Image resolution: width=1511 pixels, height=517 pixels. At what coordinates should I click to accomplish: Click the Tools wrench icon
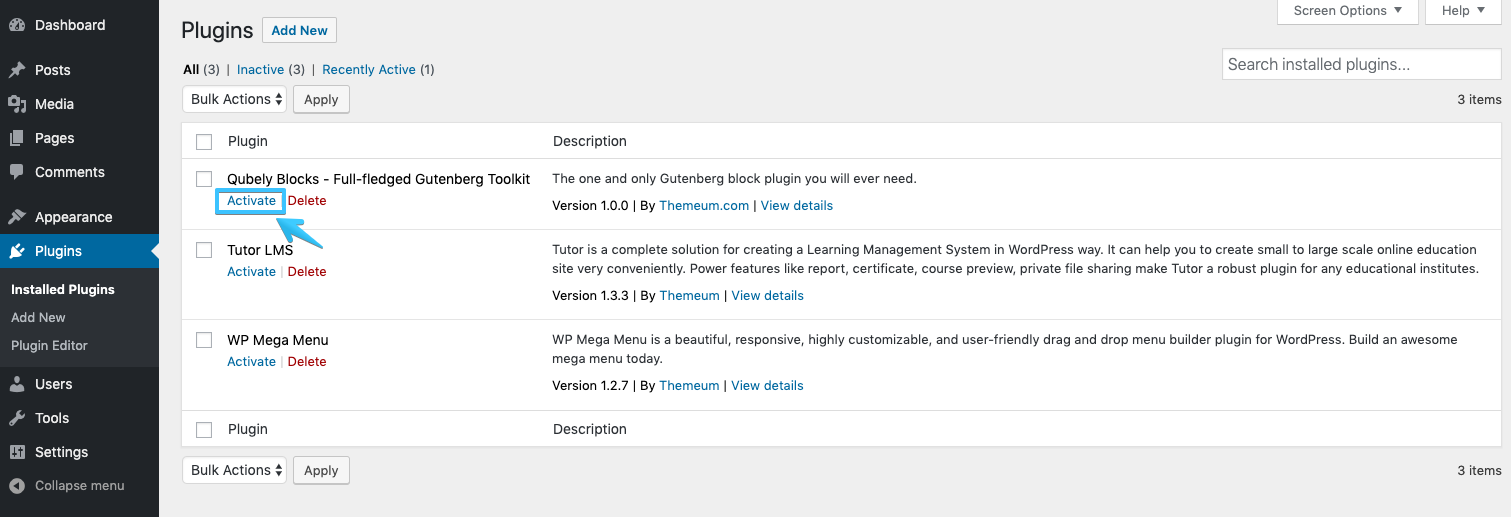tap(17, 418)
